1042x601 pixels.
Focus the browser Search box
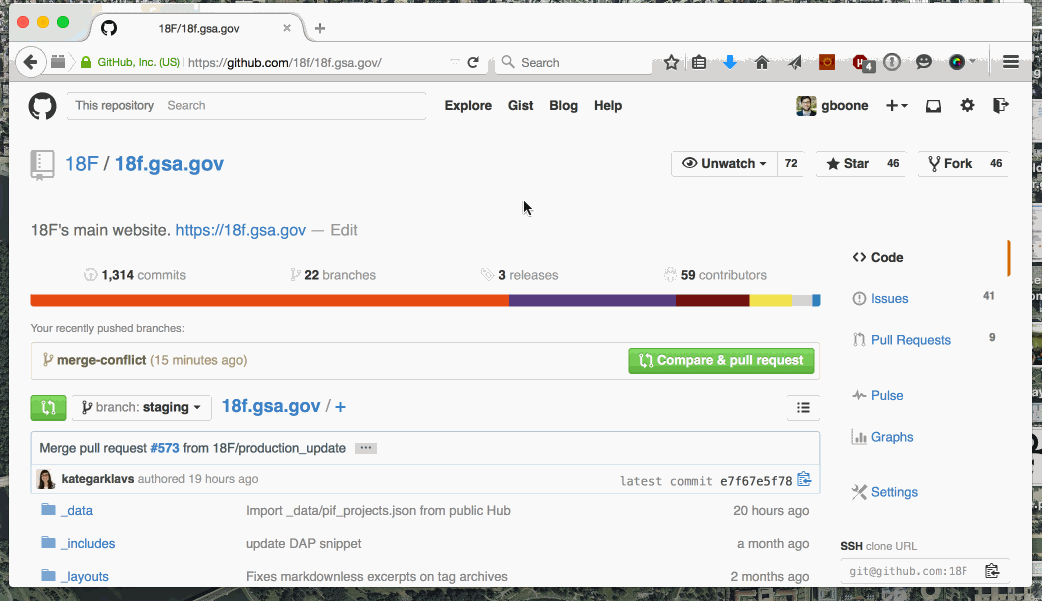(574, 62)
